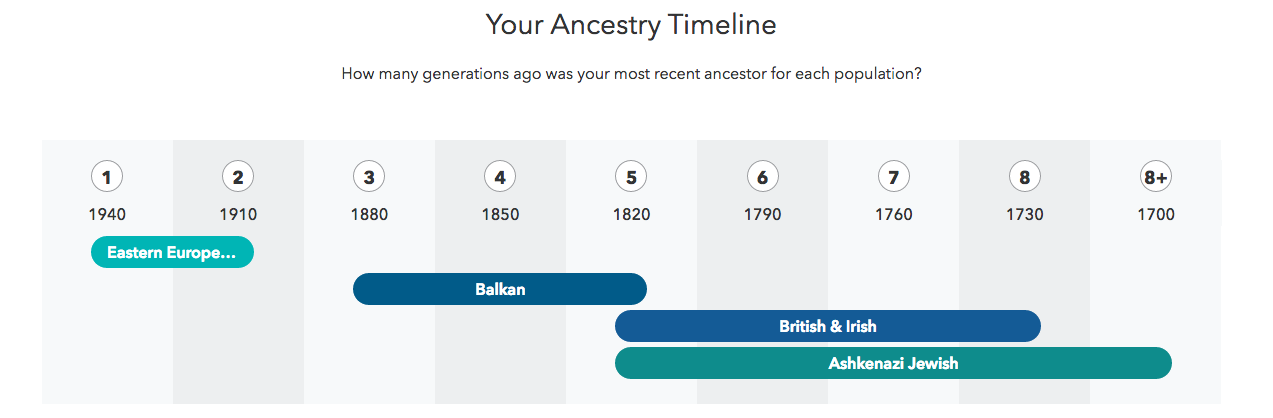1273x418 pixels.
Task: Click the generation 7 circle marker
Action: tap(893, 178)
